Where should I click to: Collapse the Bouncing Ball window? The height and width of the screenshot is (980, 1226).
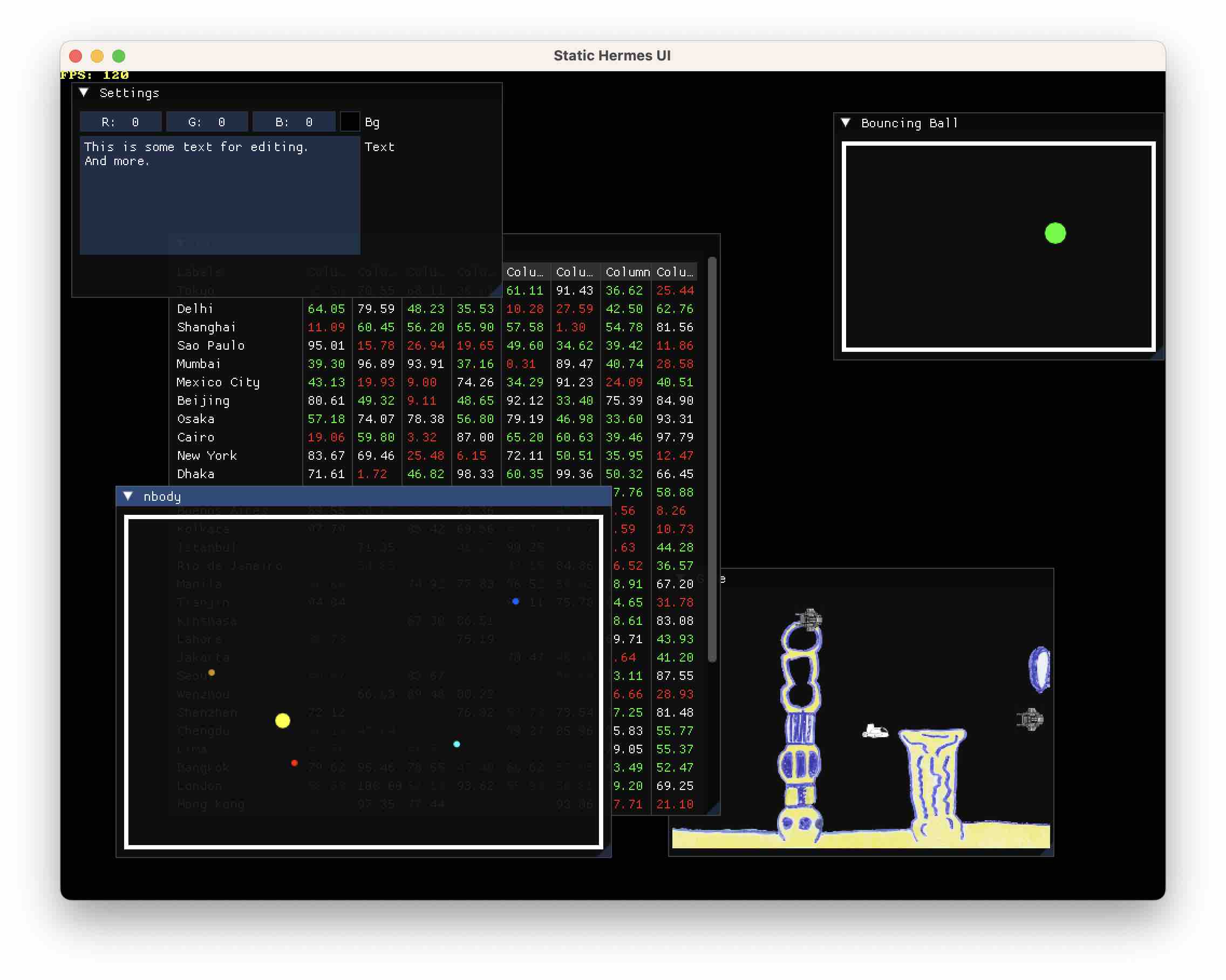846,123
